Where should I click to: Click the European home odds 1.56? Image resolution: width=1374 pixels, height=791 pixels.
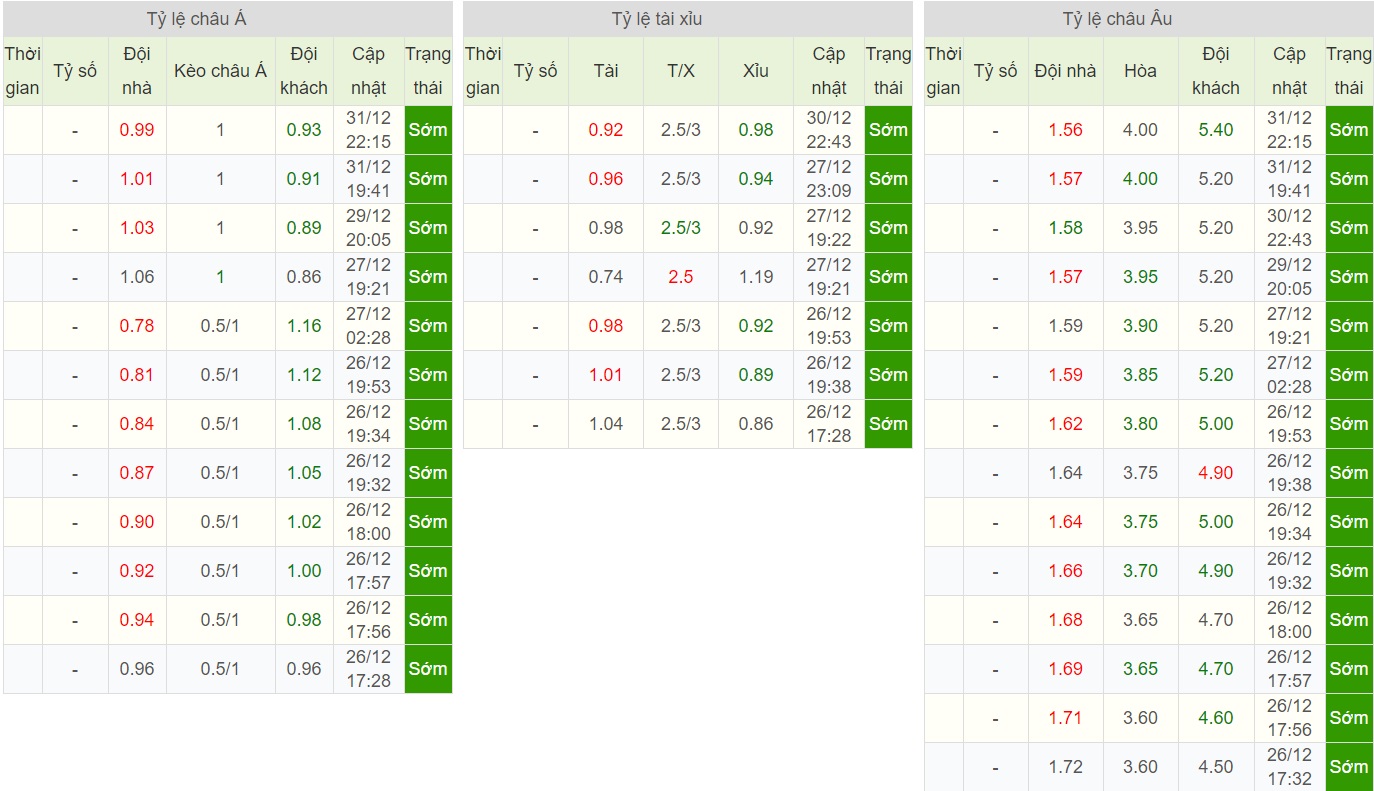pos(1066,130)
